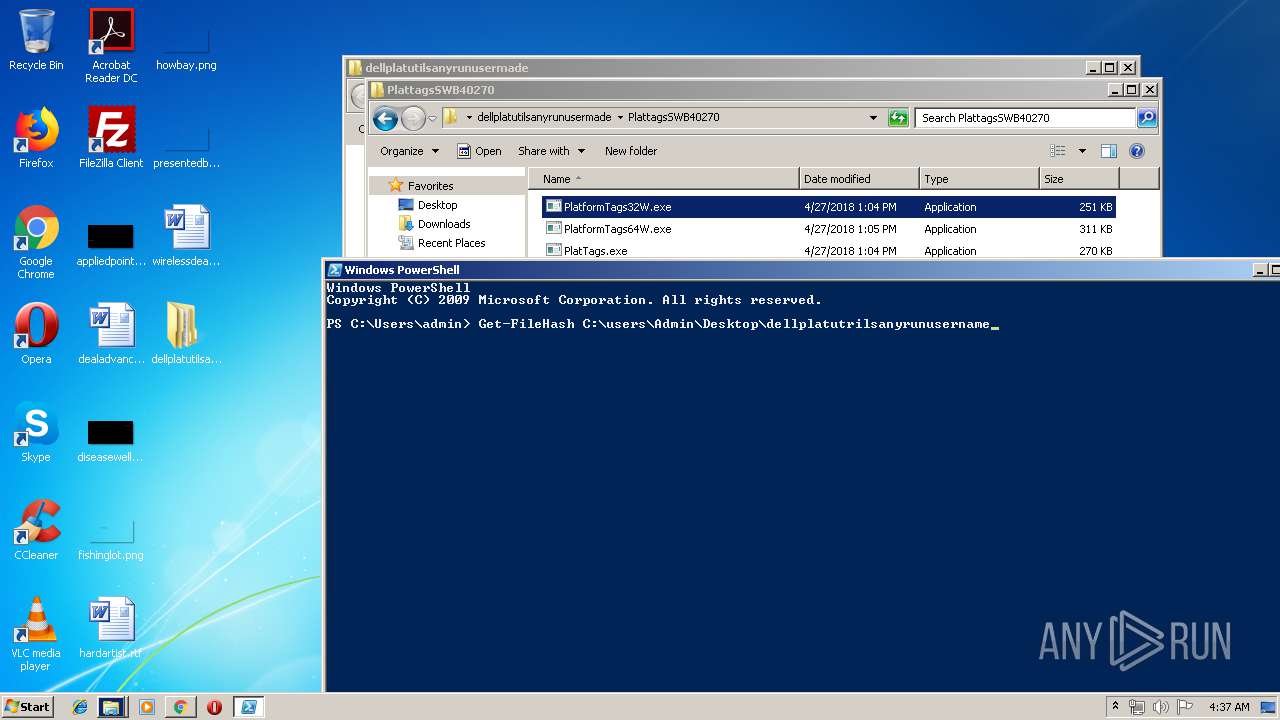
Task: Launch Opera from the desktop
Action: click(x=36, y=334)
